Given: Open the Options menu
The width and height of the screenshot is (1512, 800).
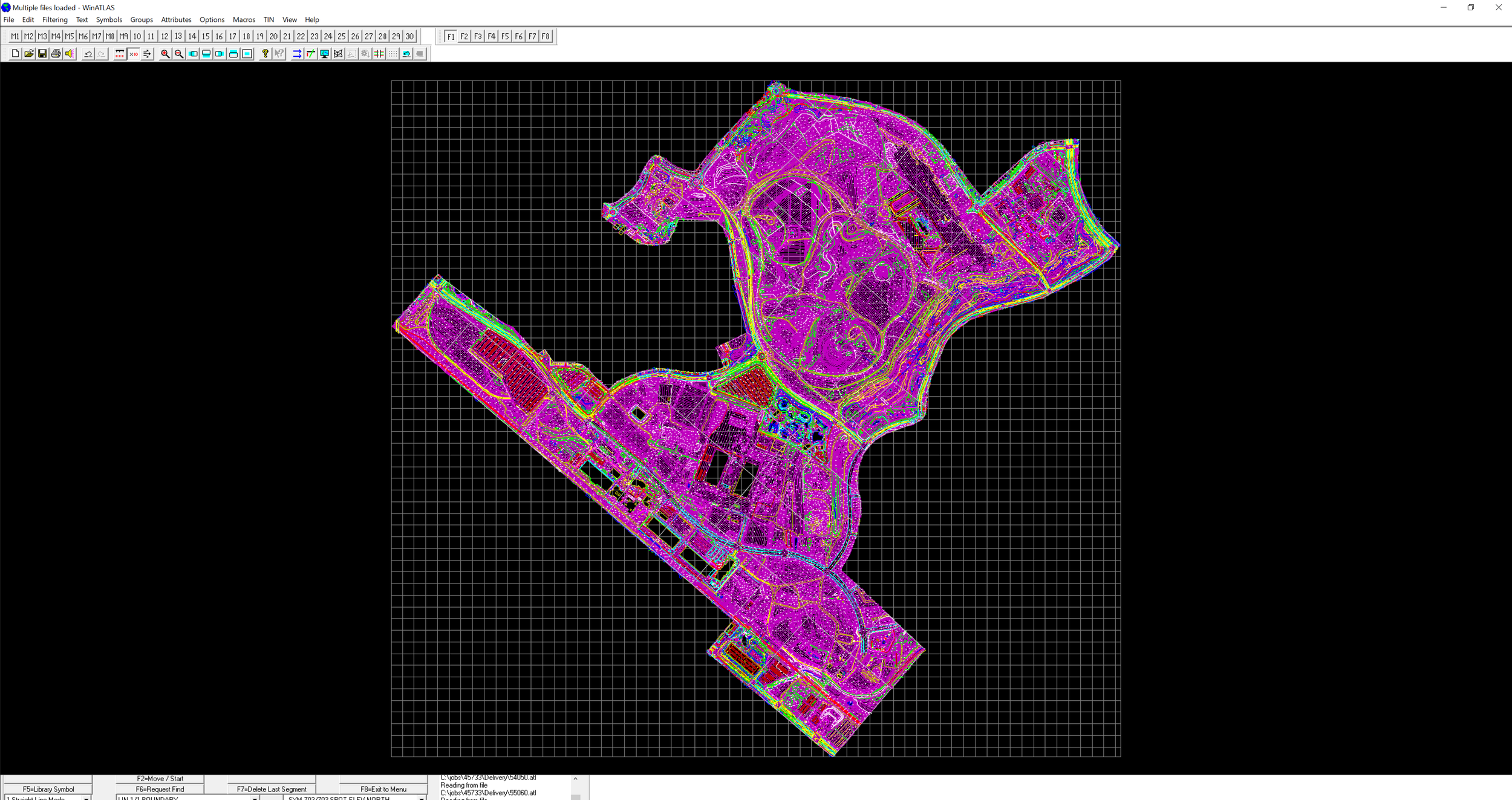Looking at the screenshot, I should click(x=212, y=20).
